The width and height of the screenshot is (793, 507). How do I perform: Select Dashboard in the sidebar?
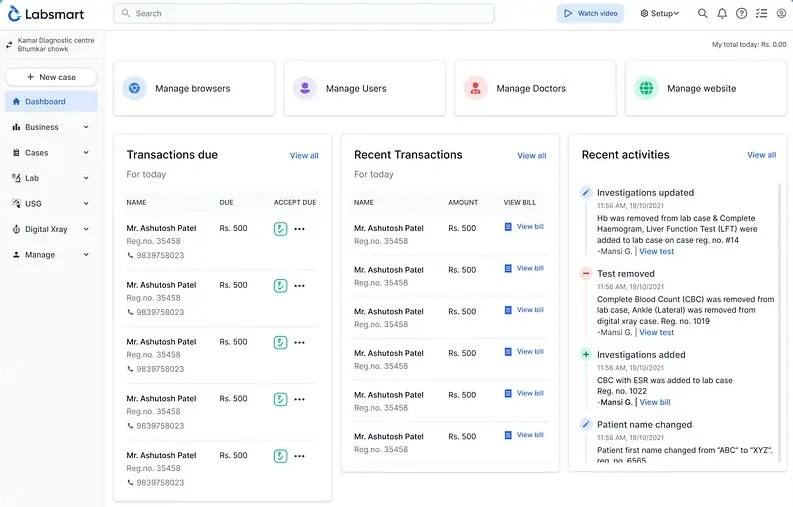pos(51,102)
